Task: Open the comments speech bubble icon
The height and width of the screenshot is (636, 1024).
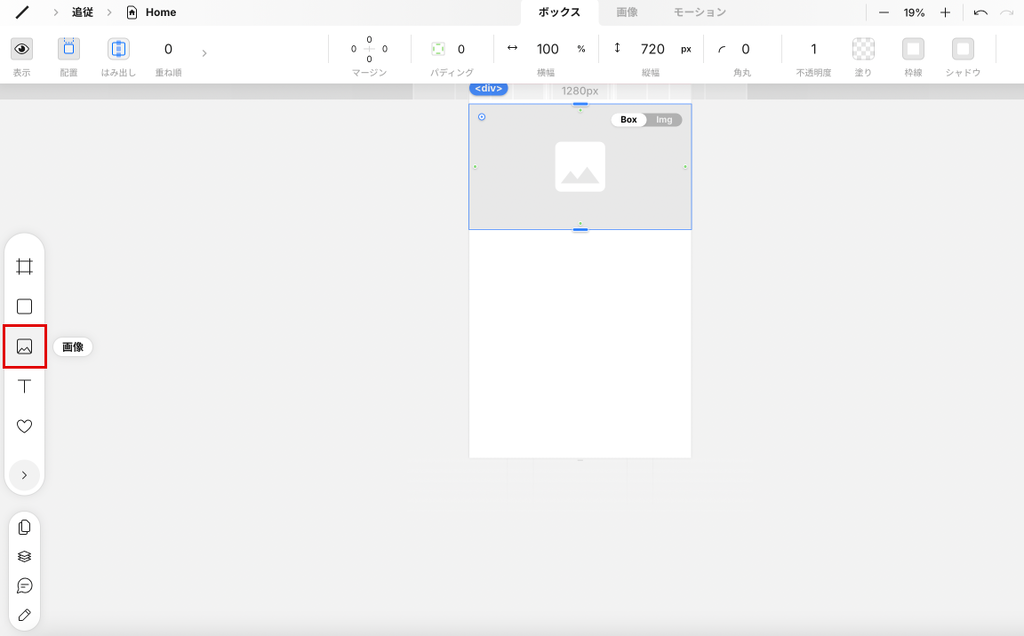Action: pos(25,586)
